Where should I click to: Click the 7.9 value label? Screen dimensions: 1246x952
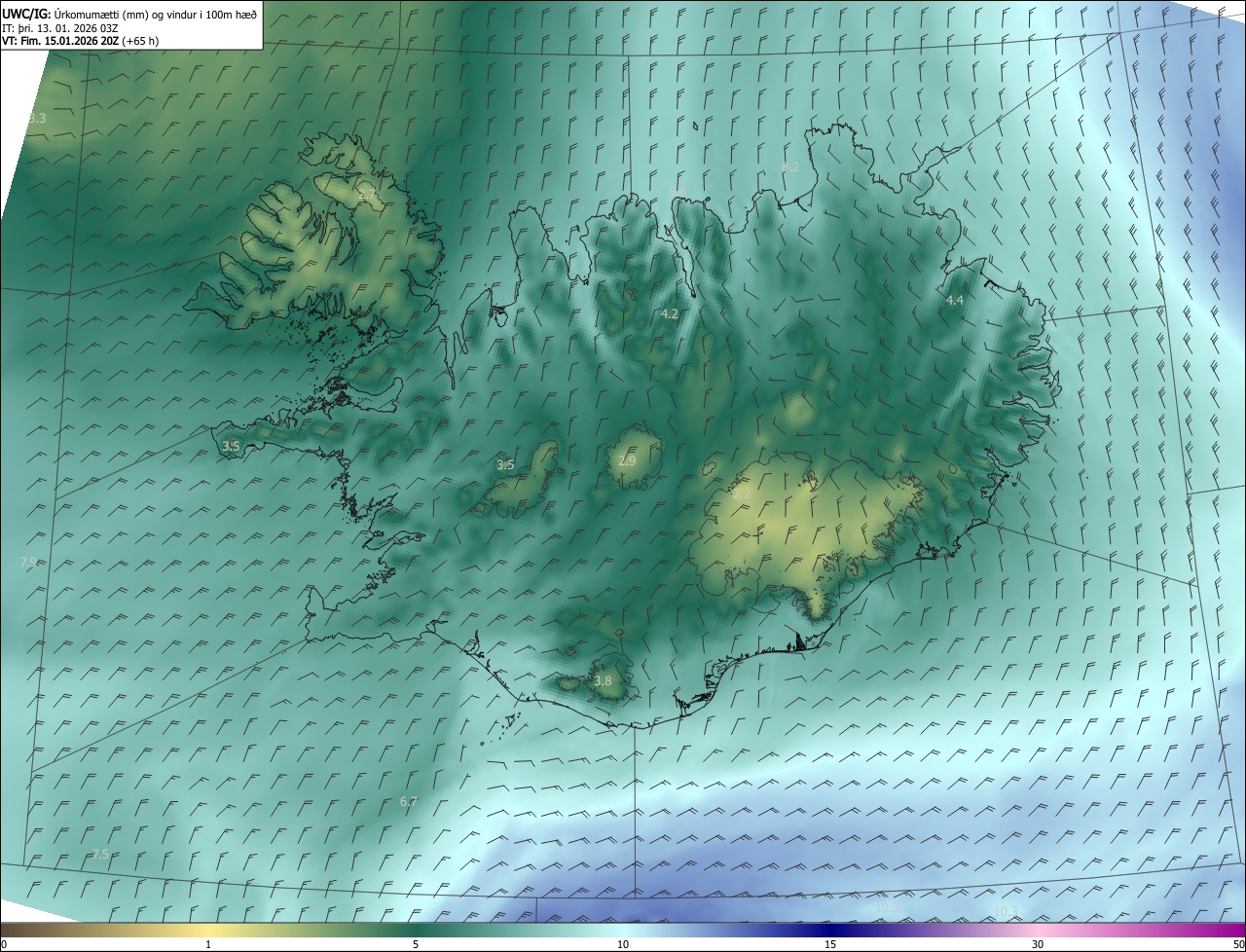pyautogui.click(x=28, y=562)
